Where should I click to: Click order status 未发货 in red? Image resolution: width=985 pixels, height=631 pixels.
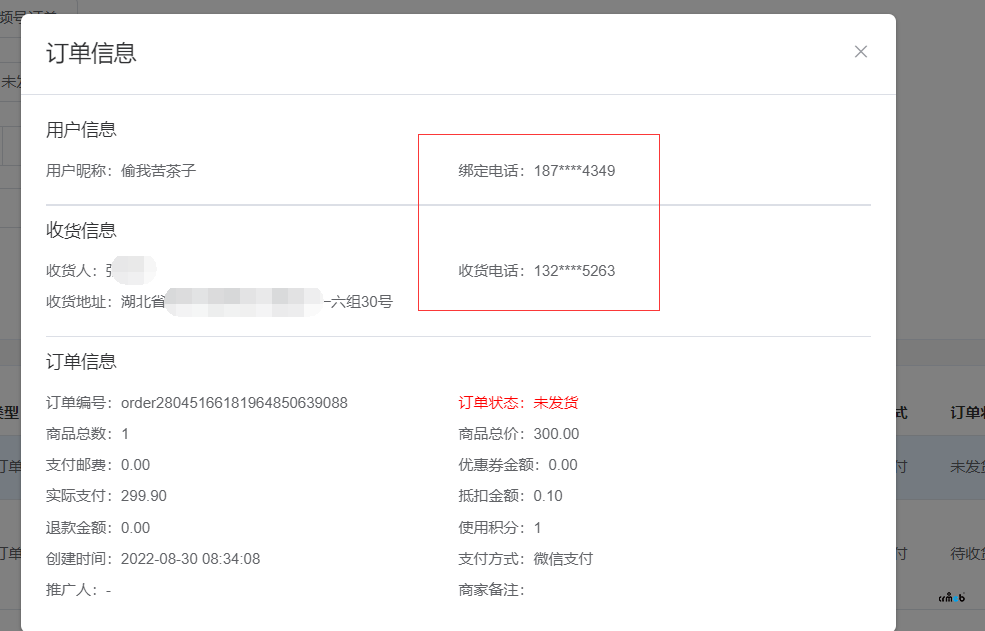tap(555, 403)
